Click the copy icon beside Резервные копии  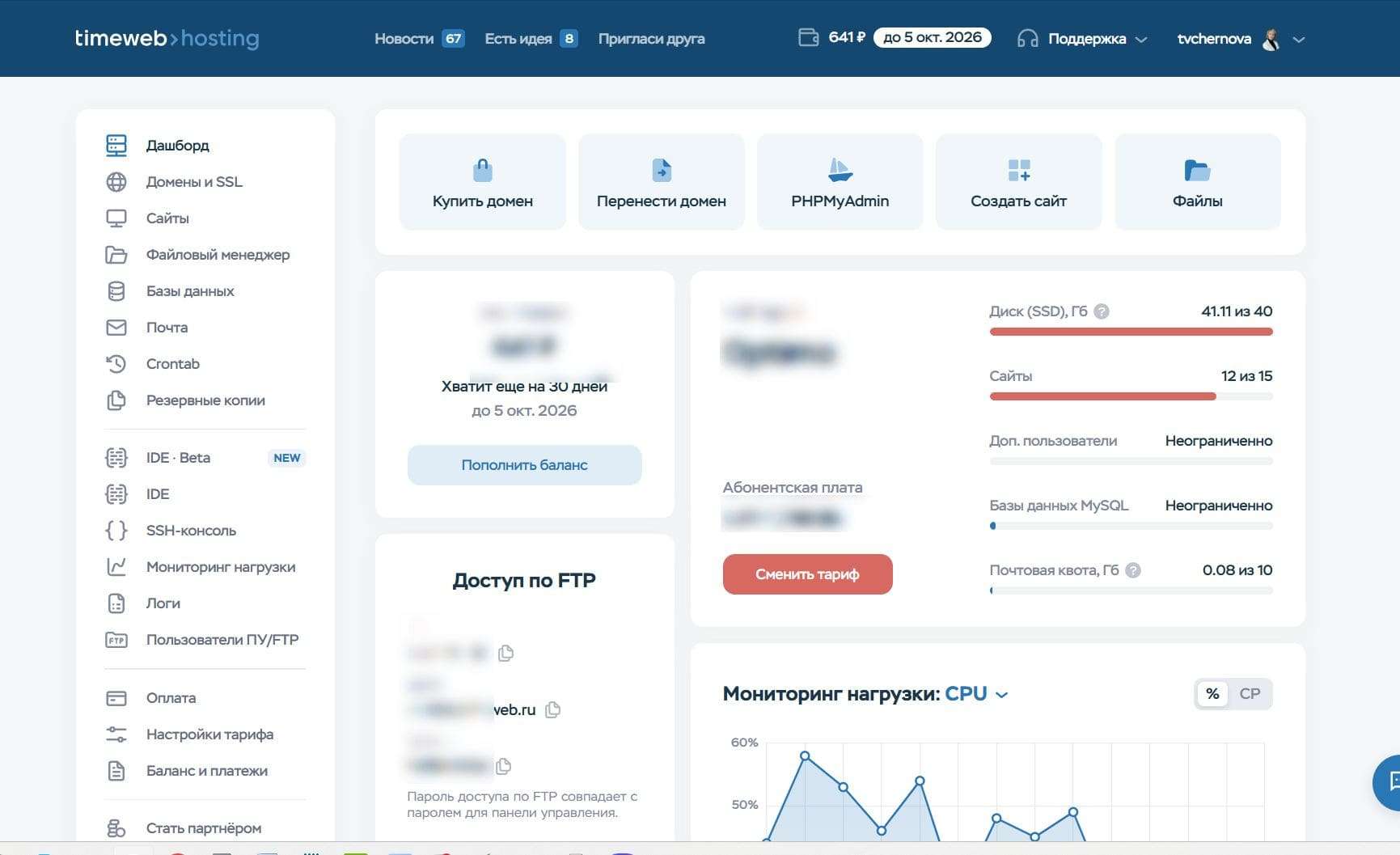tap(116, 400)
